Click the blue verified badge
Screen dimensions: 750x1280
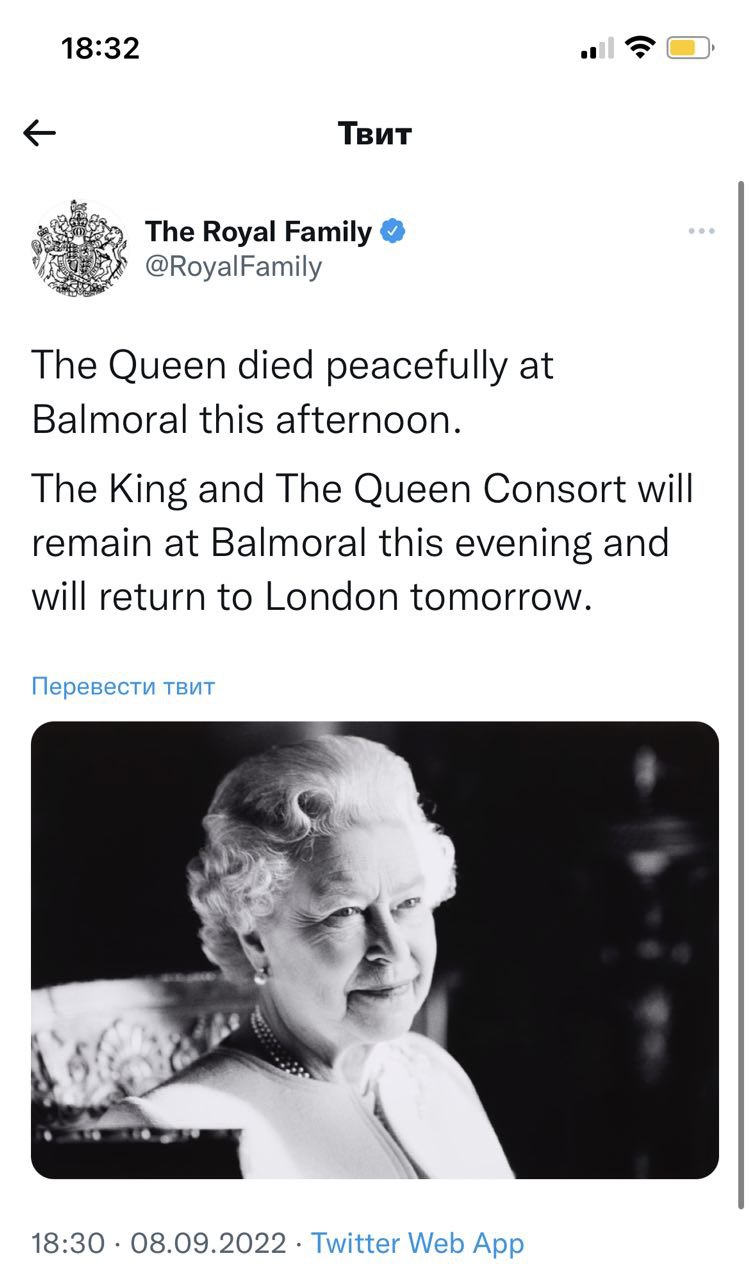tap(393, 232)
